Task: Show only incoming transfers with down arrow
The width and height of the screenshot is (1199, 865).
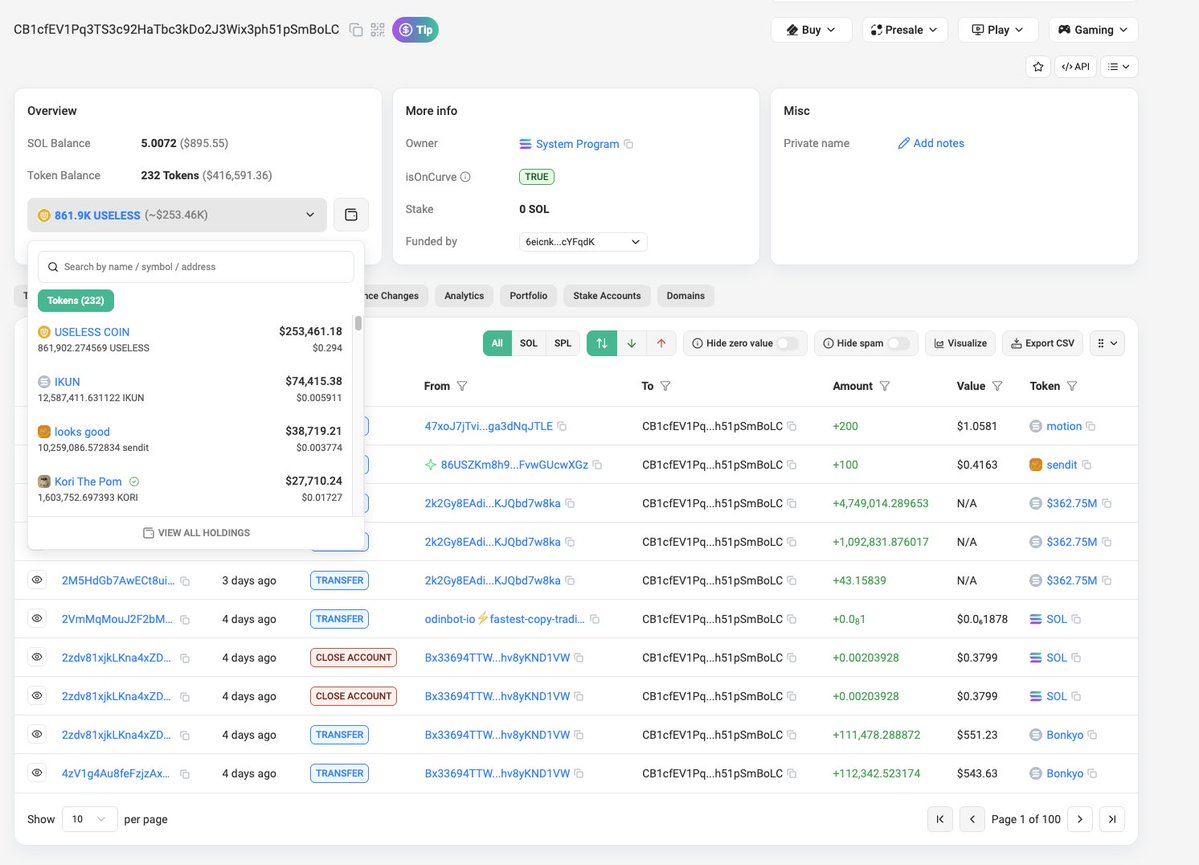Action: tap(632, 343)
